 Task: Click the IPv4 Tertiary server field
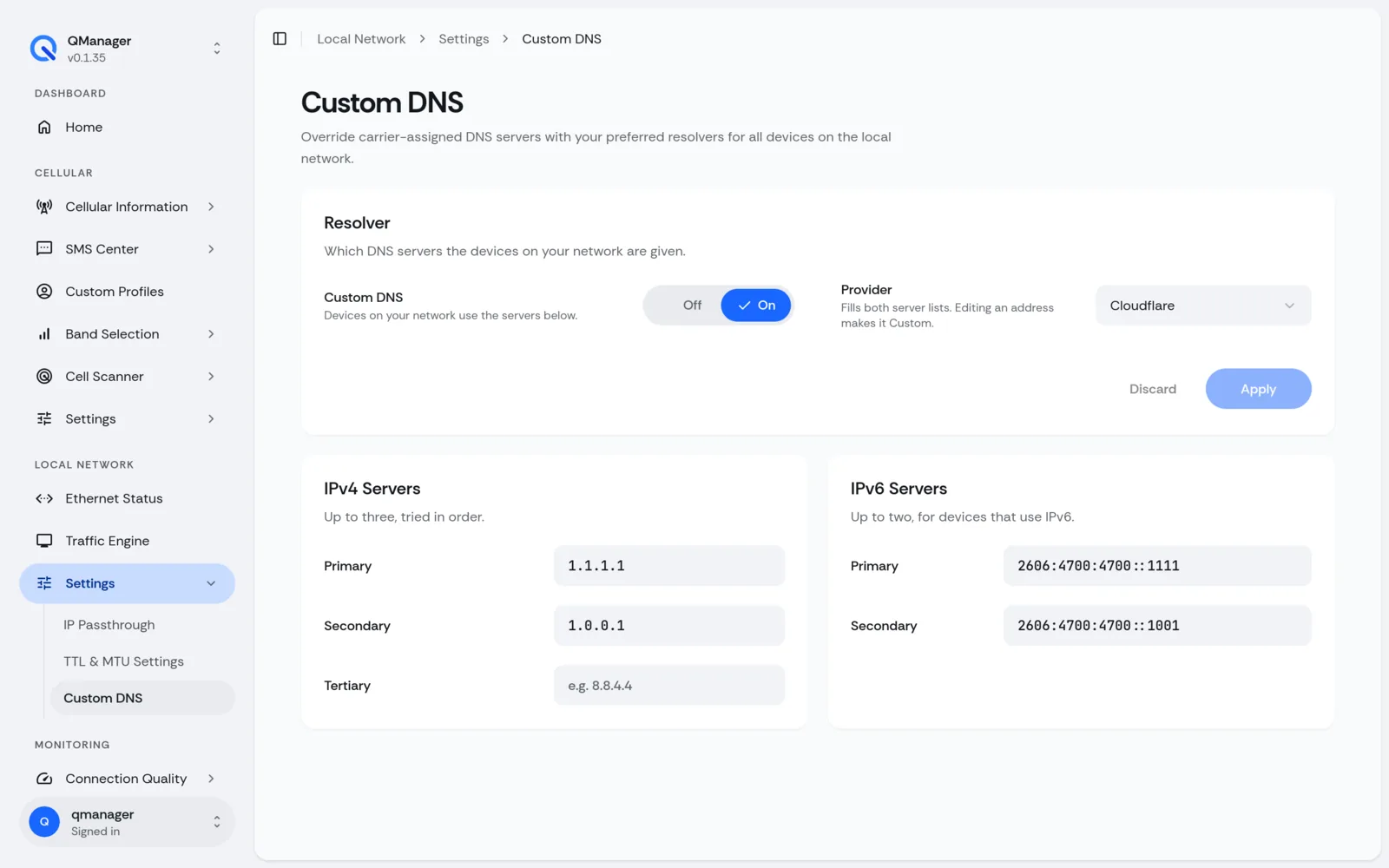669,686
